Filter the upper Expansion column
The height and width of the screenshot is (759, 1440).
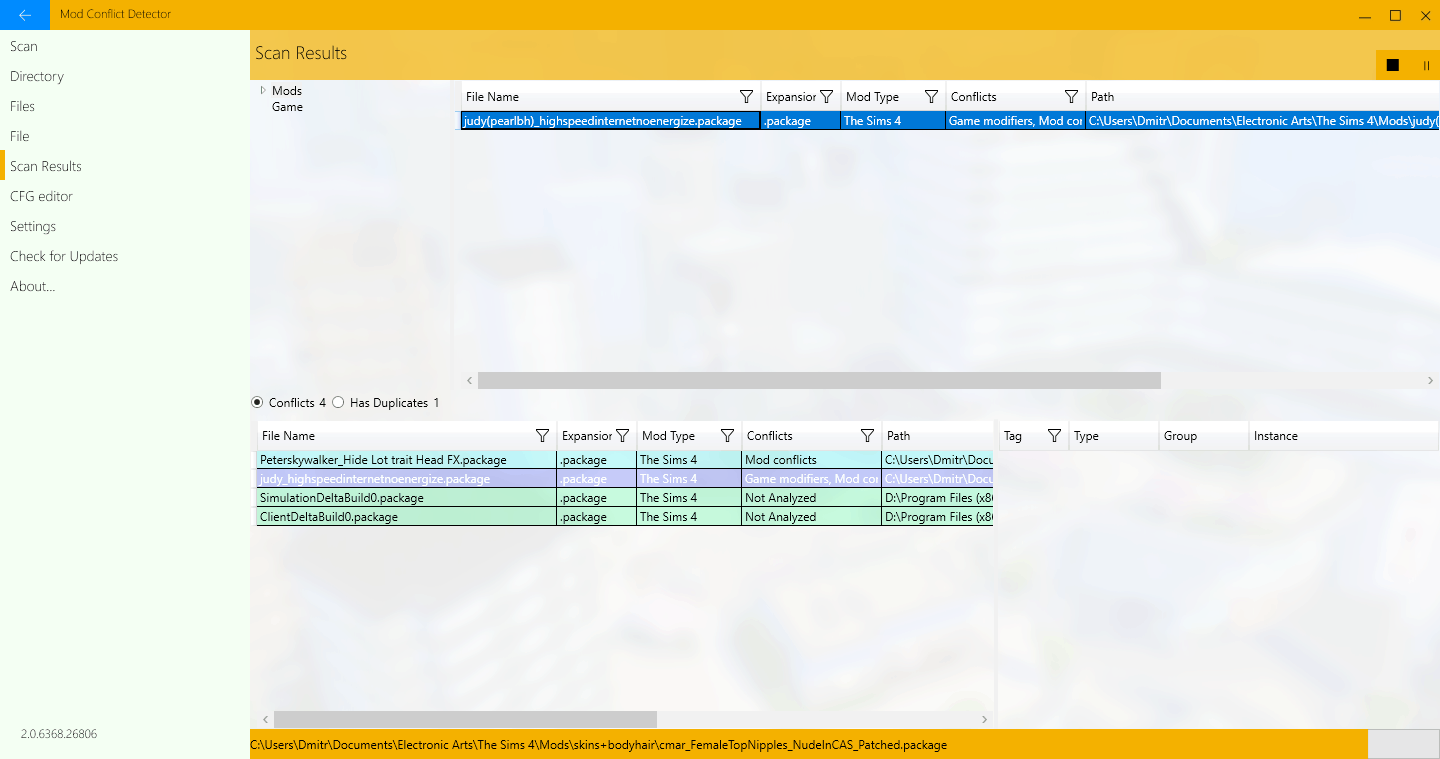[x=826, y=97]
